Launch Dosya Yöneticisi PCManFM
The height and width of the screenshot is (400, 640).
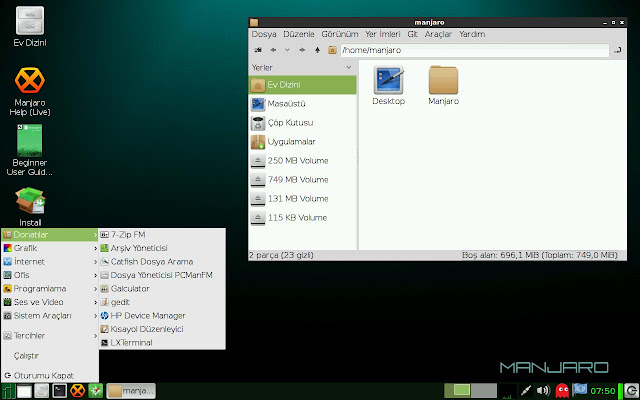[162, 275]
